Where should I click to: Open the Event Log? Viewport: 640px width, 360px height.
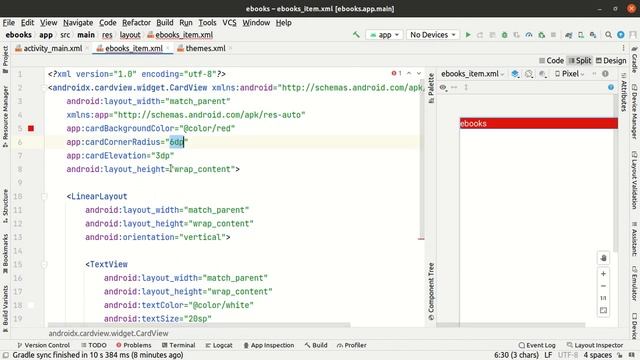coord(537,345)
